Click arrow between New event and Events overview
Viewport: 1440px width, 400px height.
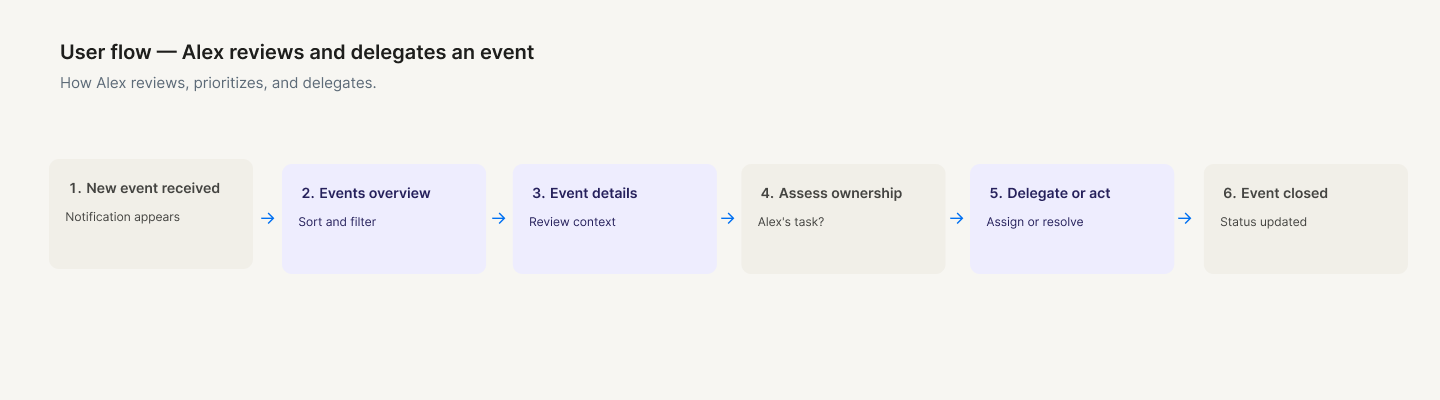(267, 218)
